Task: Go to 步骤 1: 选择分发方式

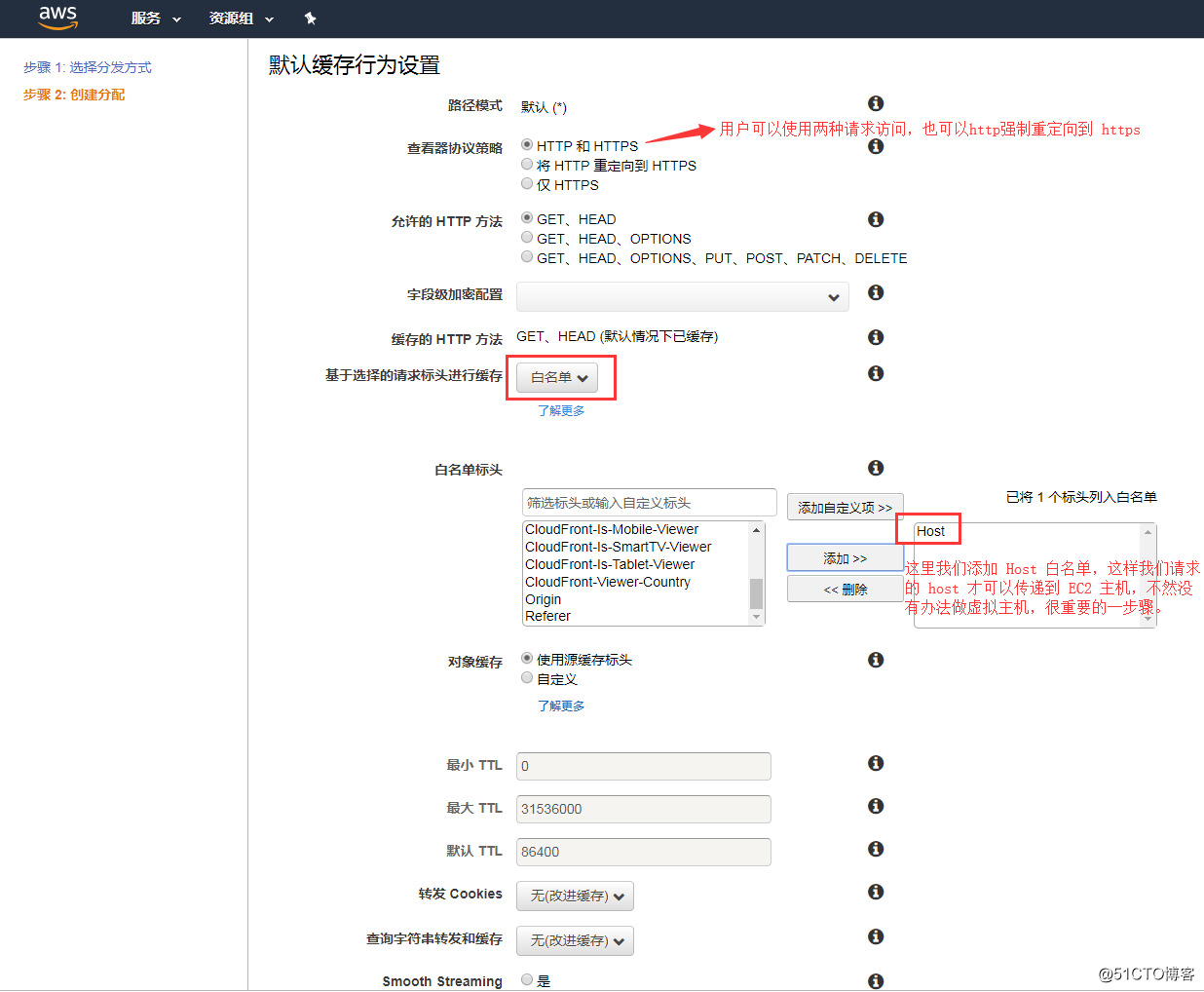Action: (88, 67)
